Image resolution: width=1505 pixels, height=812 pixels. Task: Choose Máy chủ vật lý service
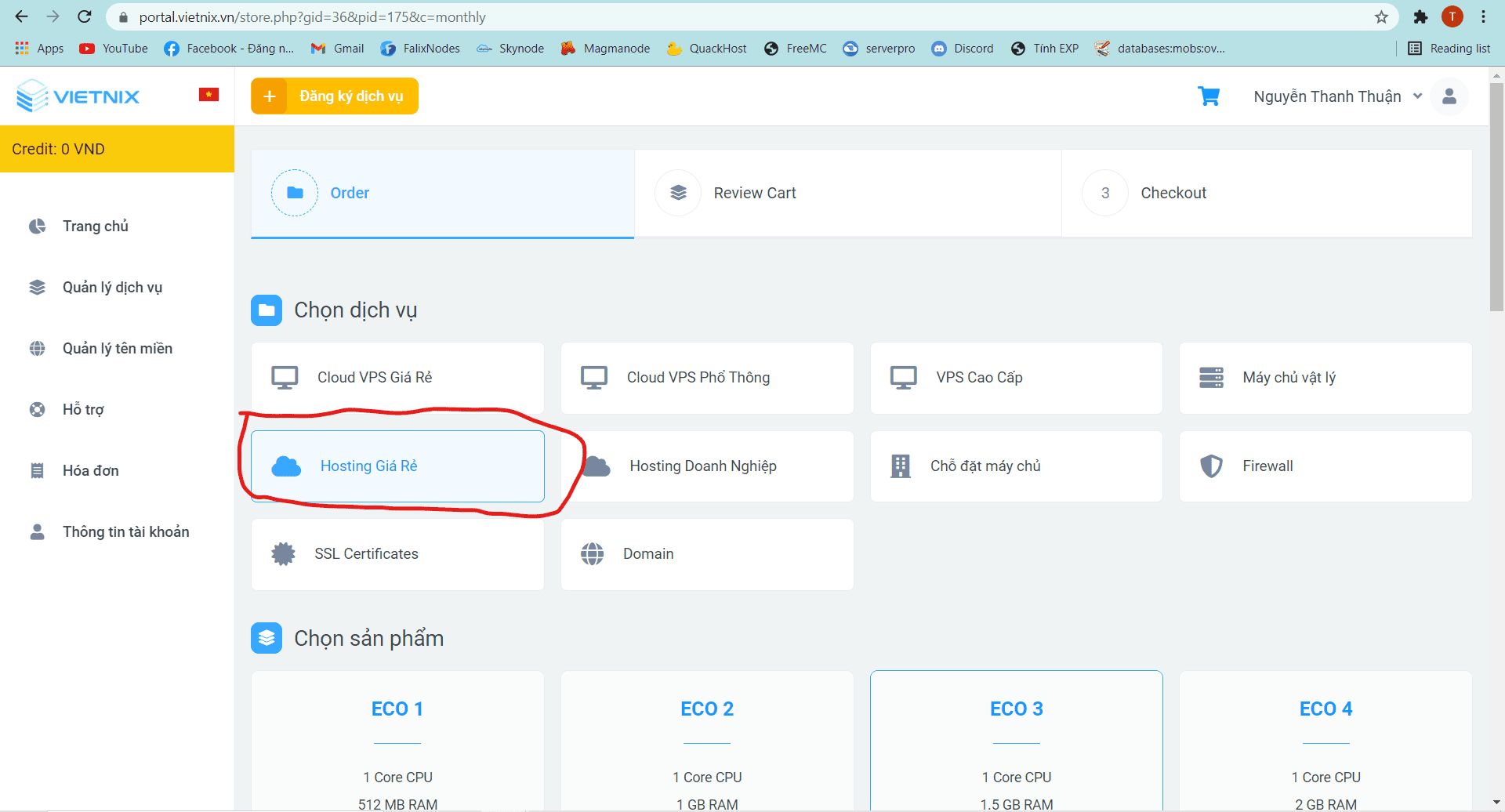point(1325,378)
